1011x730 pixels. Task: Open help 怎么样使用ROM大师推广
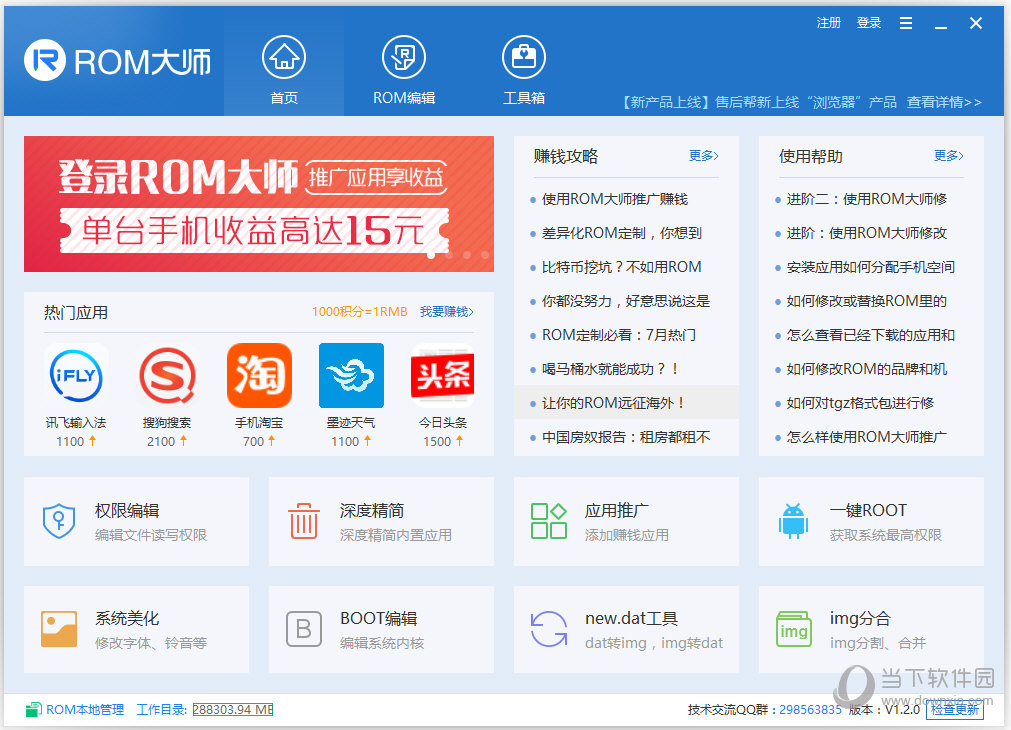(867, 437)
